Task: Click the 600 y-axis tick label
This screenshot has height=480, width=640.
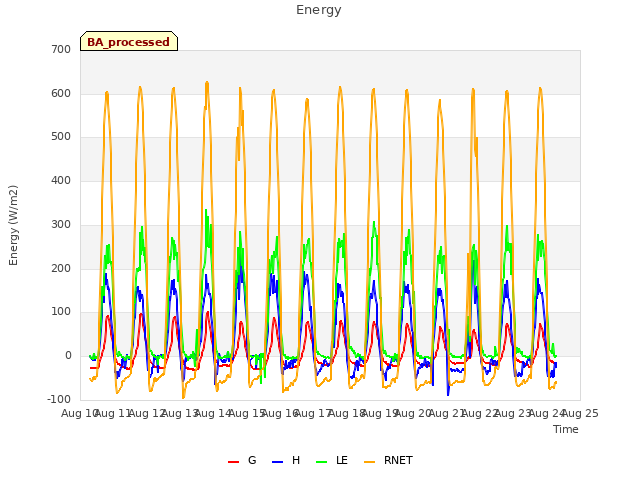Action: [61, 93]
